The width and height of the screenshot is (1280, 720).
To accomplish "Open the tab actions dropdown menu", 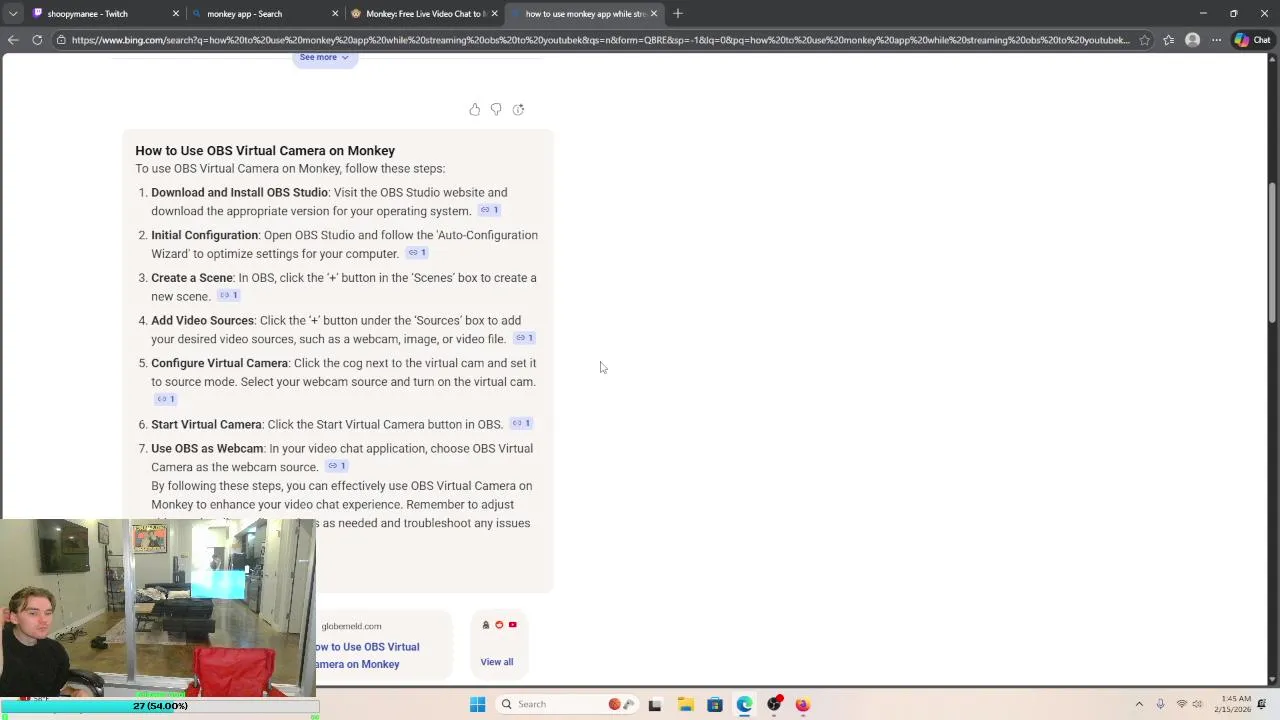I will 12,14.
